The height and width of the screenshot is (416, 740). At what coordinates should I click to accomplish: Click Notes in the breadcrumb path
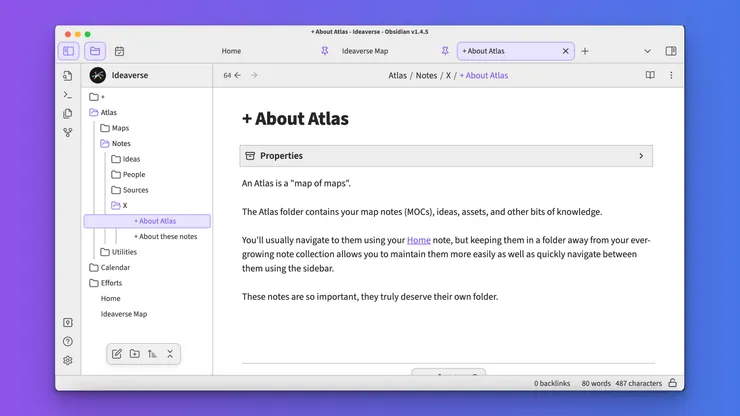pyautogui.click(x=426, y=75)
